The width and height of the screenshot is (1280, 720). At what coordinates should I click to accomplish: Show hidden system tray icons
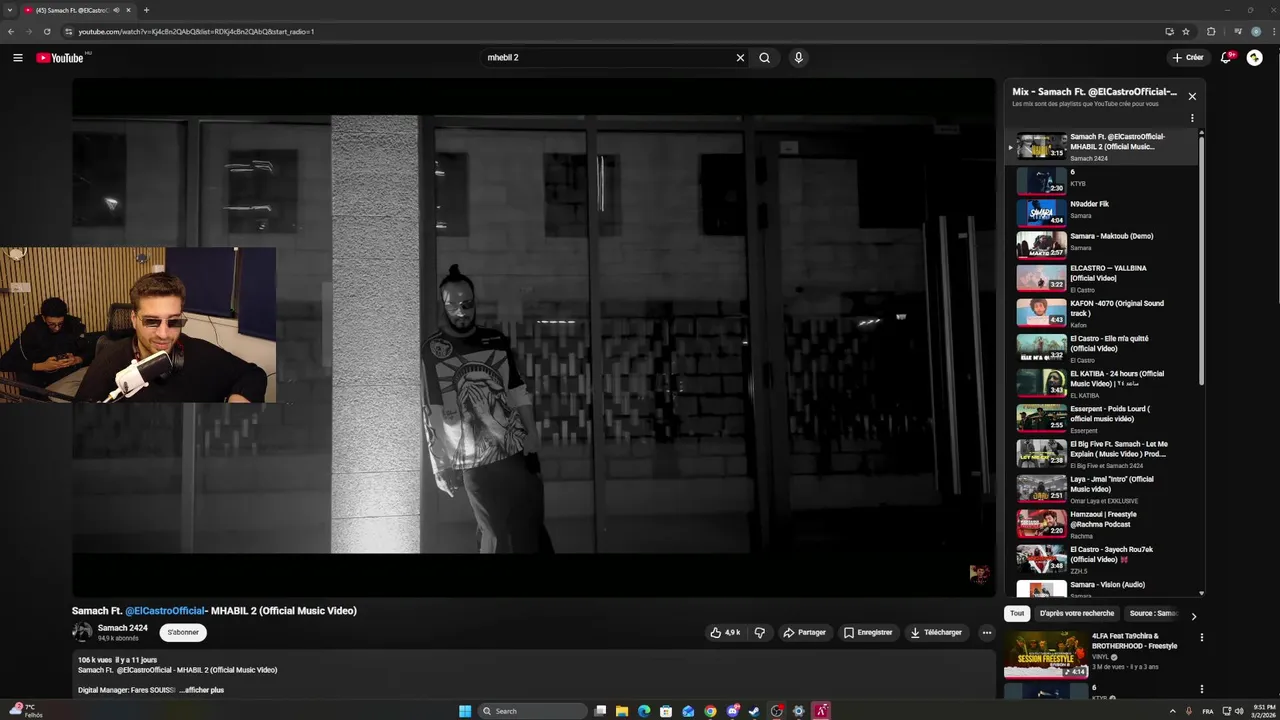pyautogui.click(x=1172, y=711)
